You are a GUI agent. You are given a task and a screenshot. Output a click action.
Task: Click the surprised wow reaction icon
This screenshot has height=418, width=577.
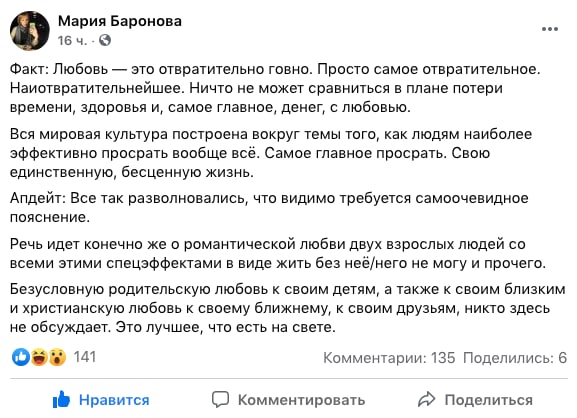click(57, 357)
